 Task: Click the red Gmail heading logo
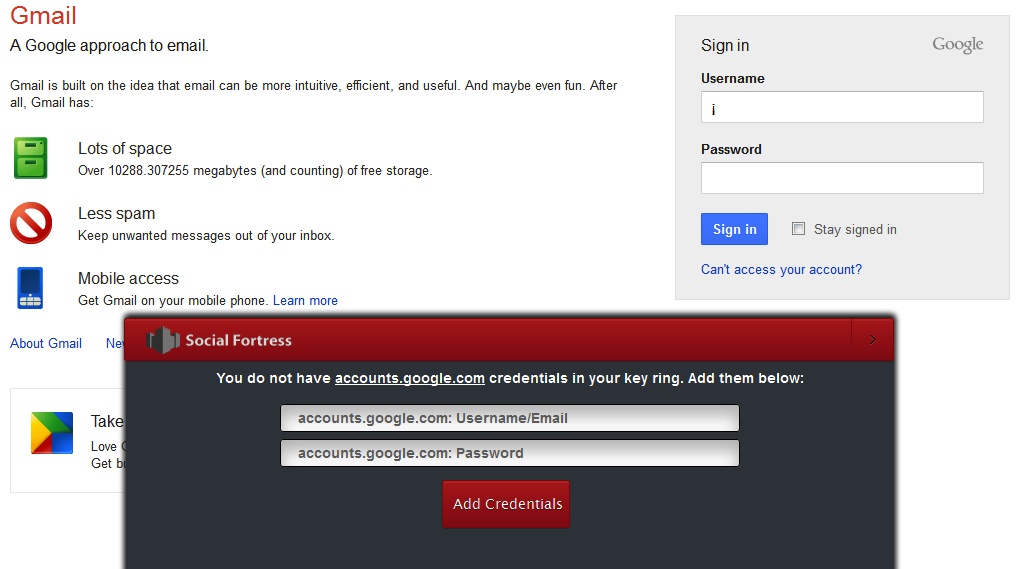(x=43, y=16)
